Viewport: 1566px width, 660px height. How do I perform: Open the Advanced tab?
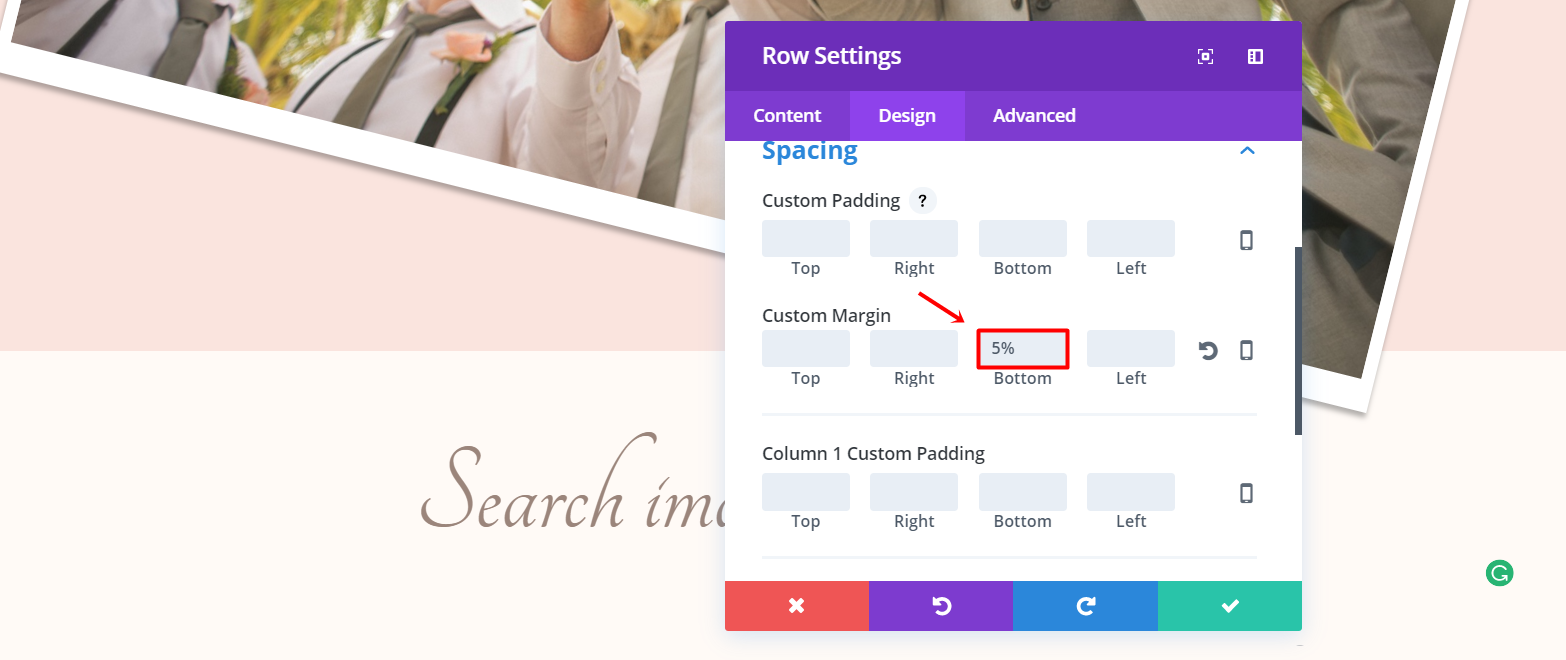pyautogui.click(x=1034, y=116)
